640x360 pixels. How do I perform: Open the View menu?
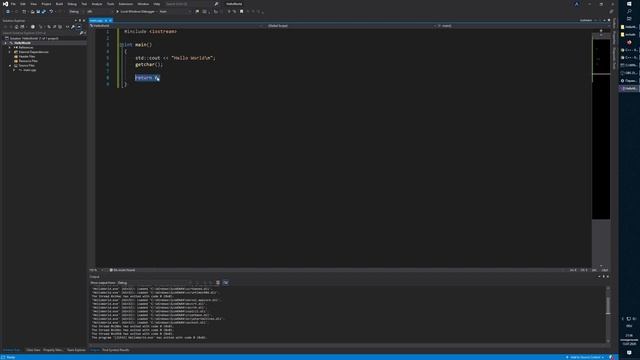click(x=33, y=4)
